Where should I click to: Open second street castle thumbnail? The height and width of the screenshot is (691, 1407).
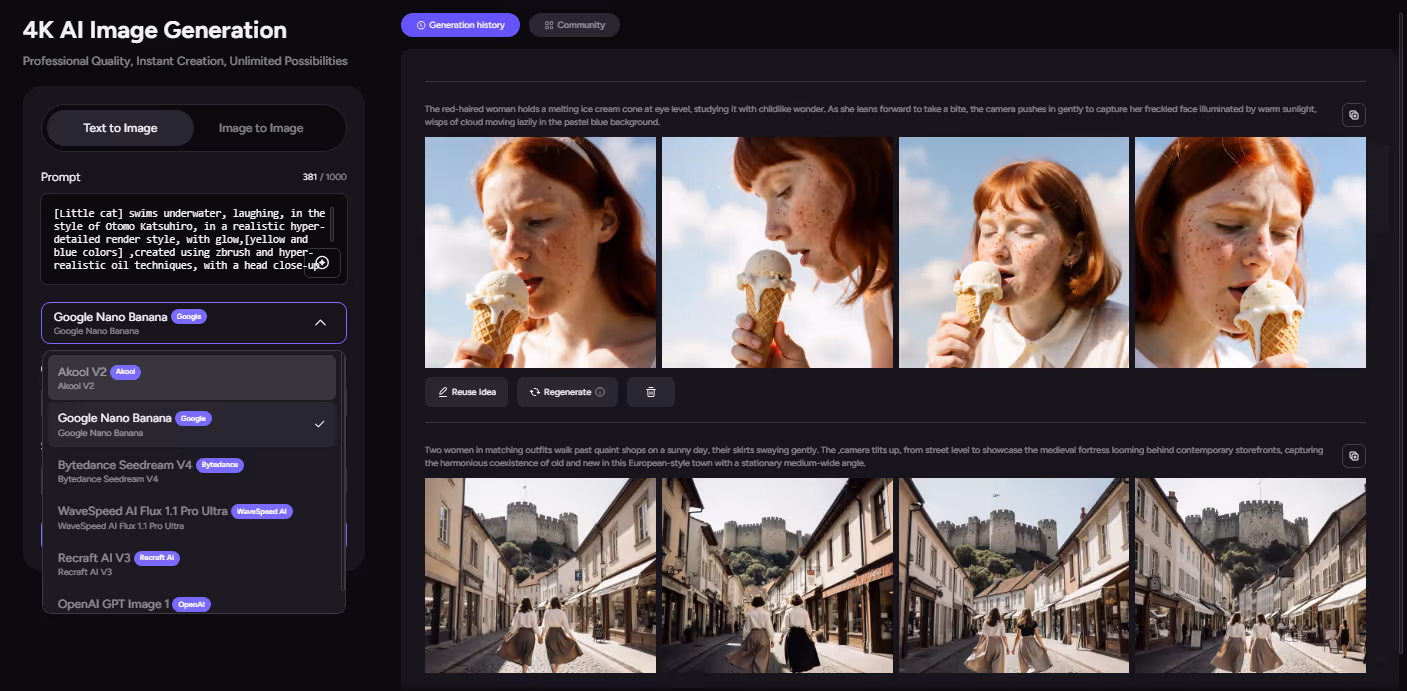(777, 575)
